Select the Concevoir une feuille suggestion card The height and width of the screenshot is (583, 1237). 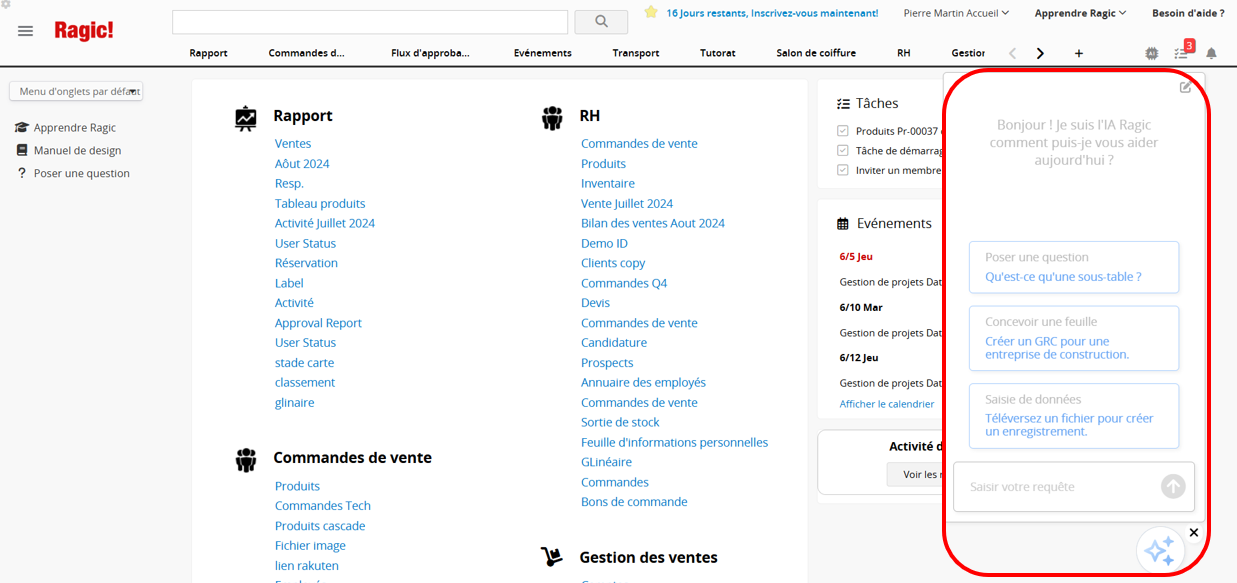[1074, 338]
